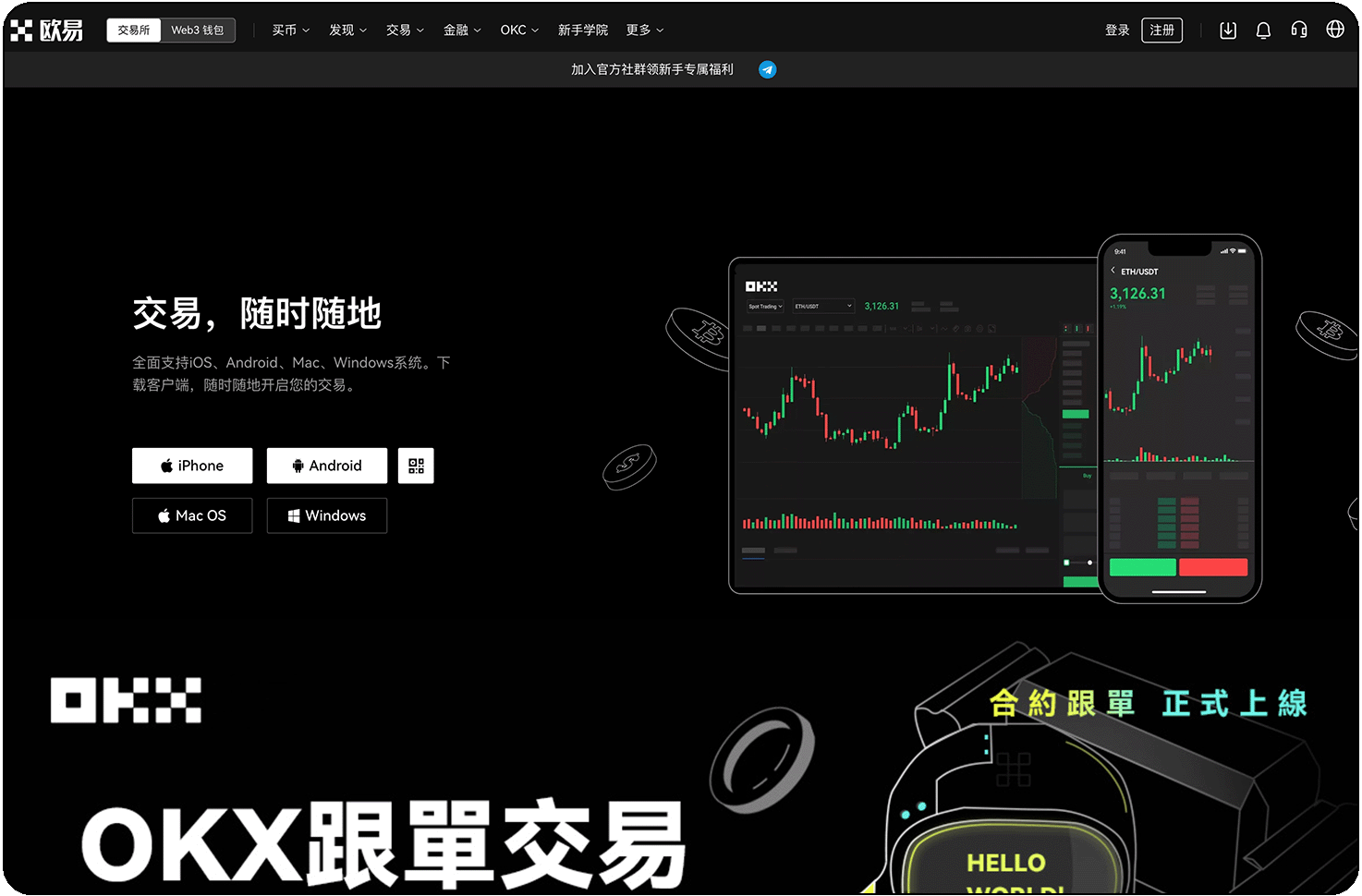Image resolution: width=1362 pixels, height=896 pixels.
Task: Expand the 更多 menu chevron
Action: click(x=661, y=30)
